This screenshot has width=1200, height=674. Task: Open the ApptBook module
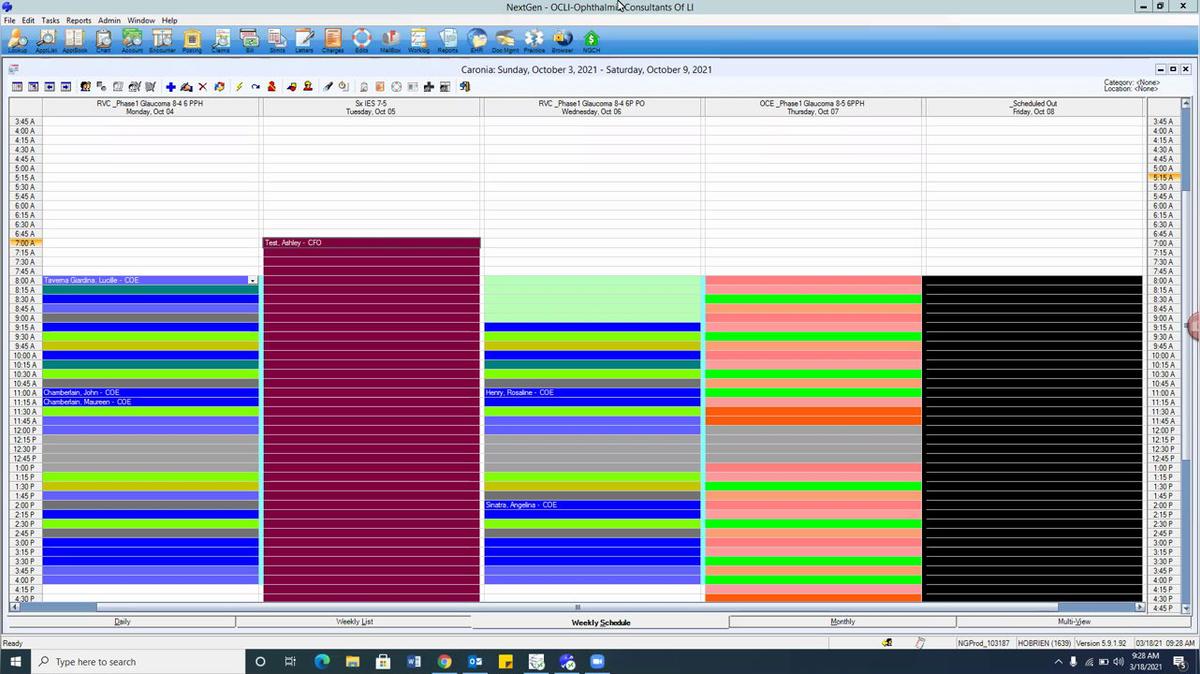point(74,40)
